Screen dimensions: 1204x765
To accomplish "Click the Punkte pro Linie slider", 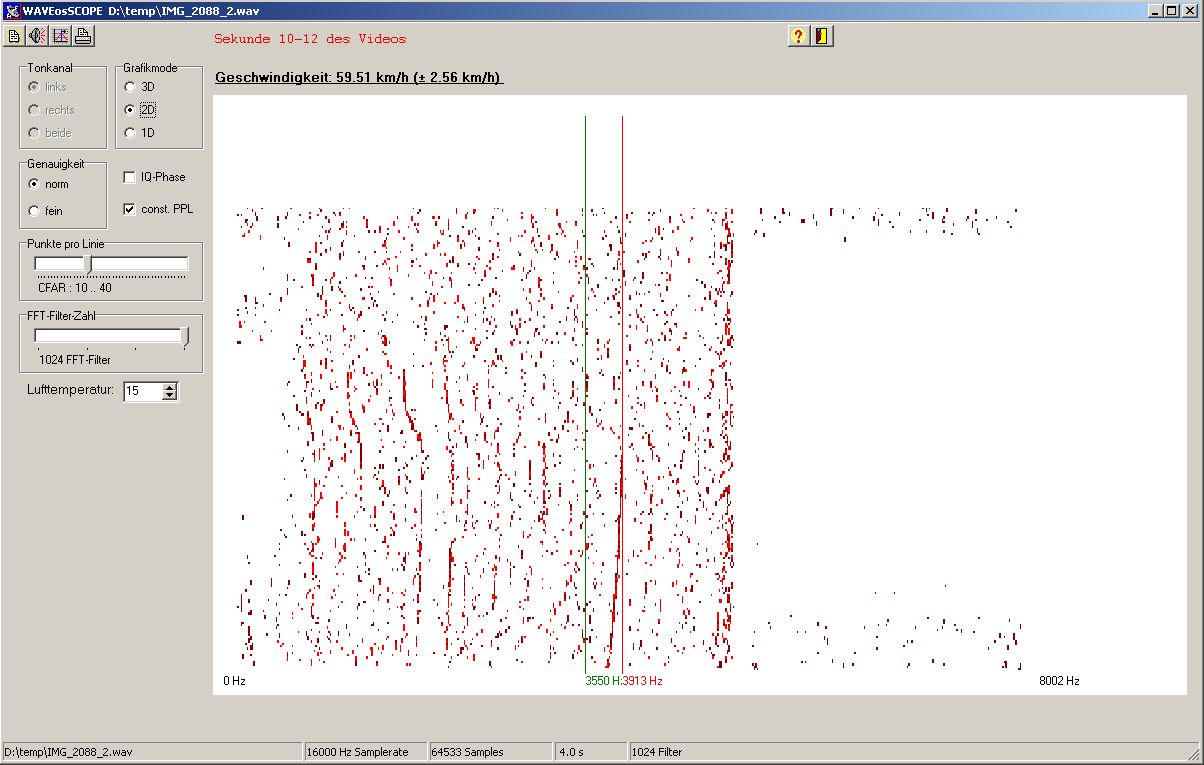I will click(111, 264).
